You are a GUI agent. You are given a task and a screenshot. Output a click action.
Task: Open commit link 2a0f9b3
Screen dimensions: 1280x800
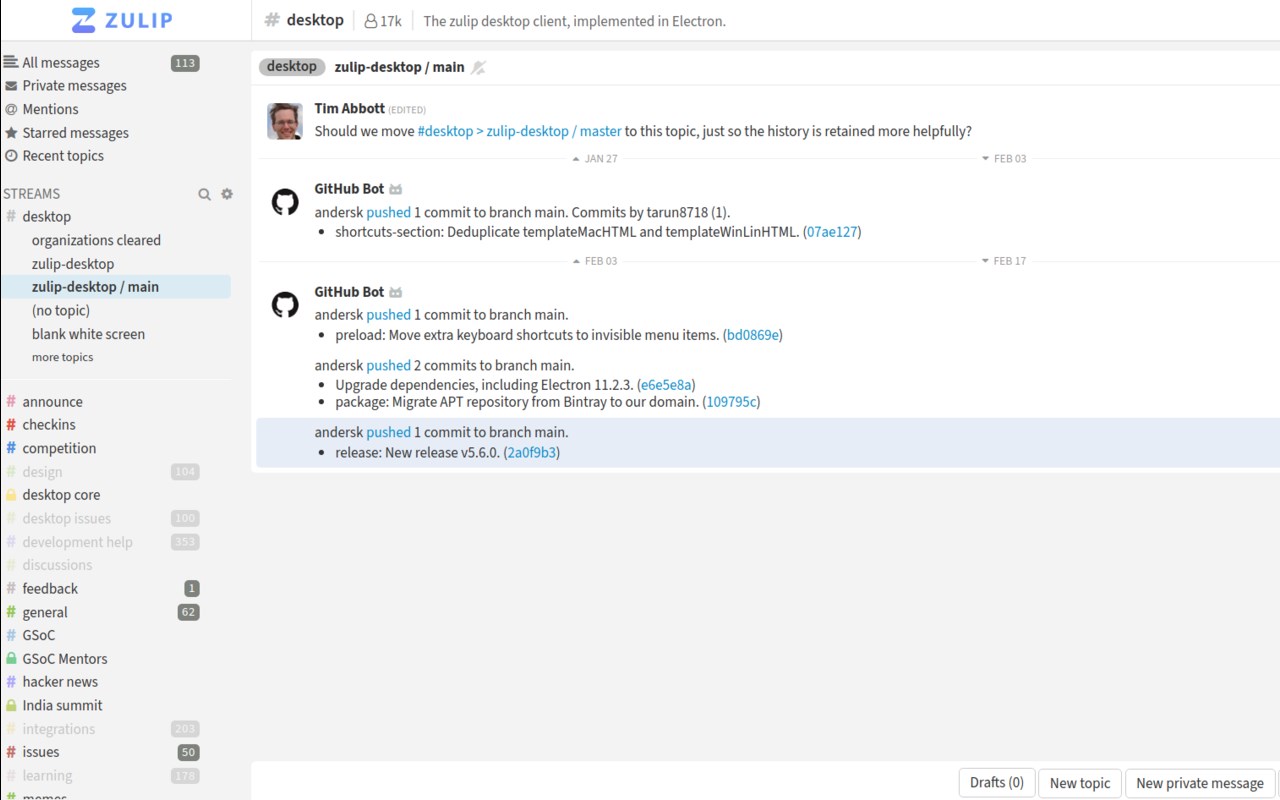[531, 453]
